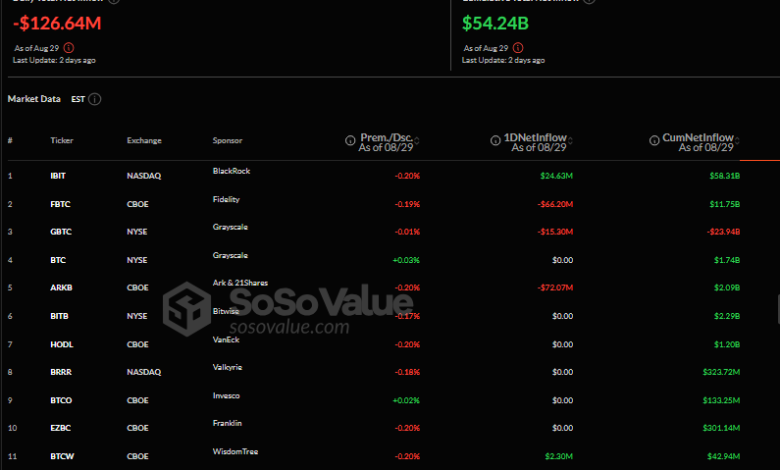Click info icon under $54.24B
This screenshot has height=470, width=780.
tap(518, 48)
